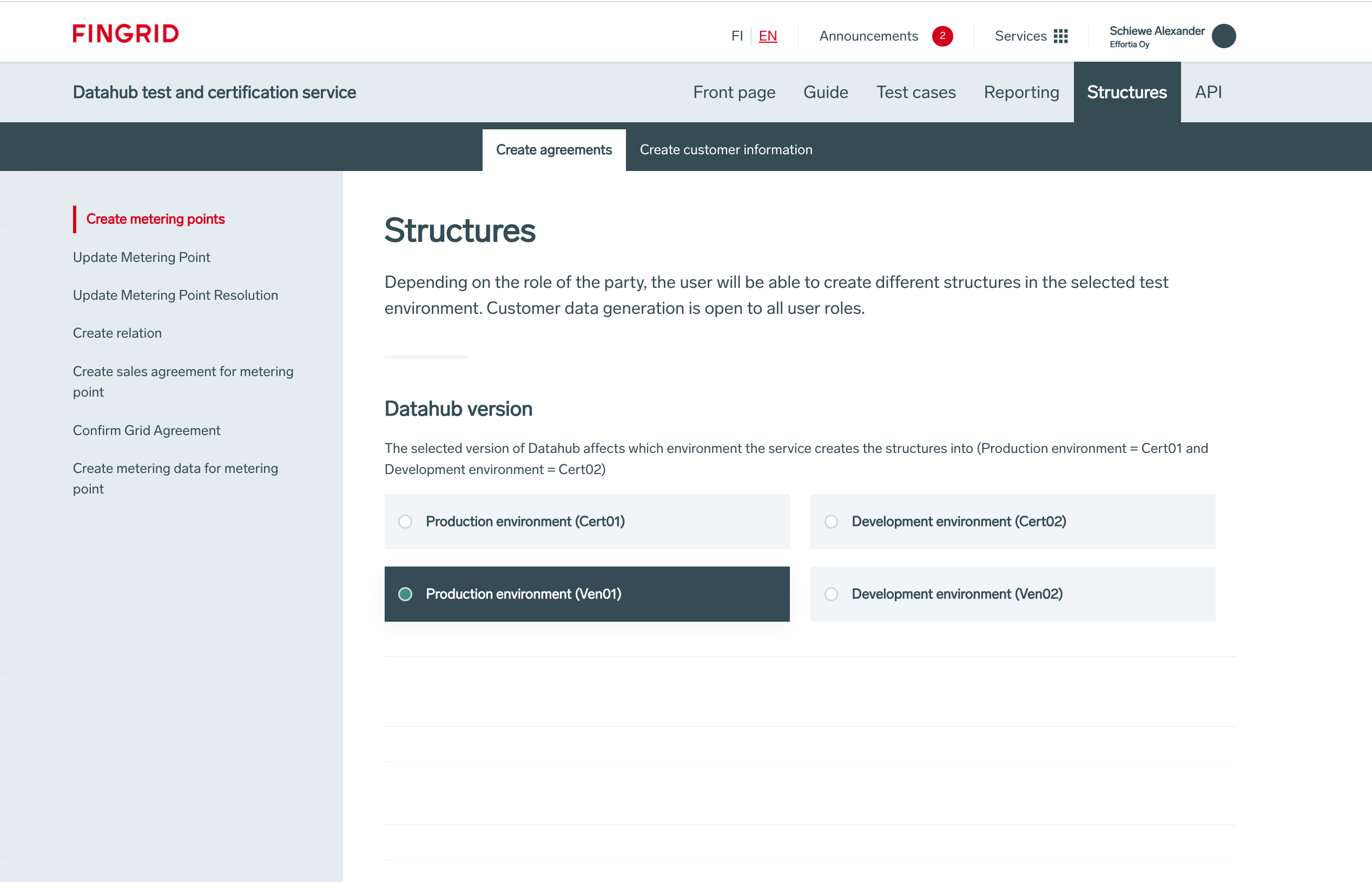Open Update Metering Point Resolution link
Image resolution: width=1372 pixels, height=882 pixels.
coord(175,295)
